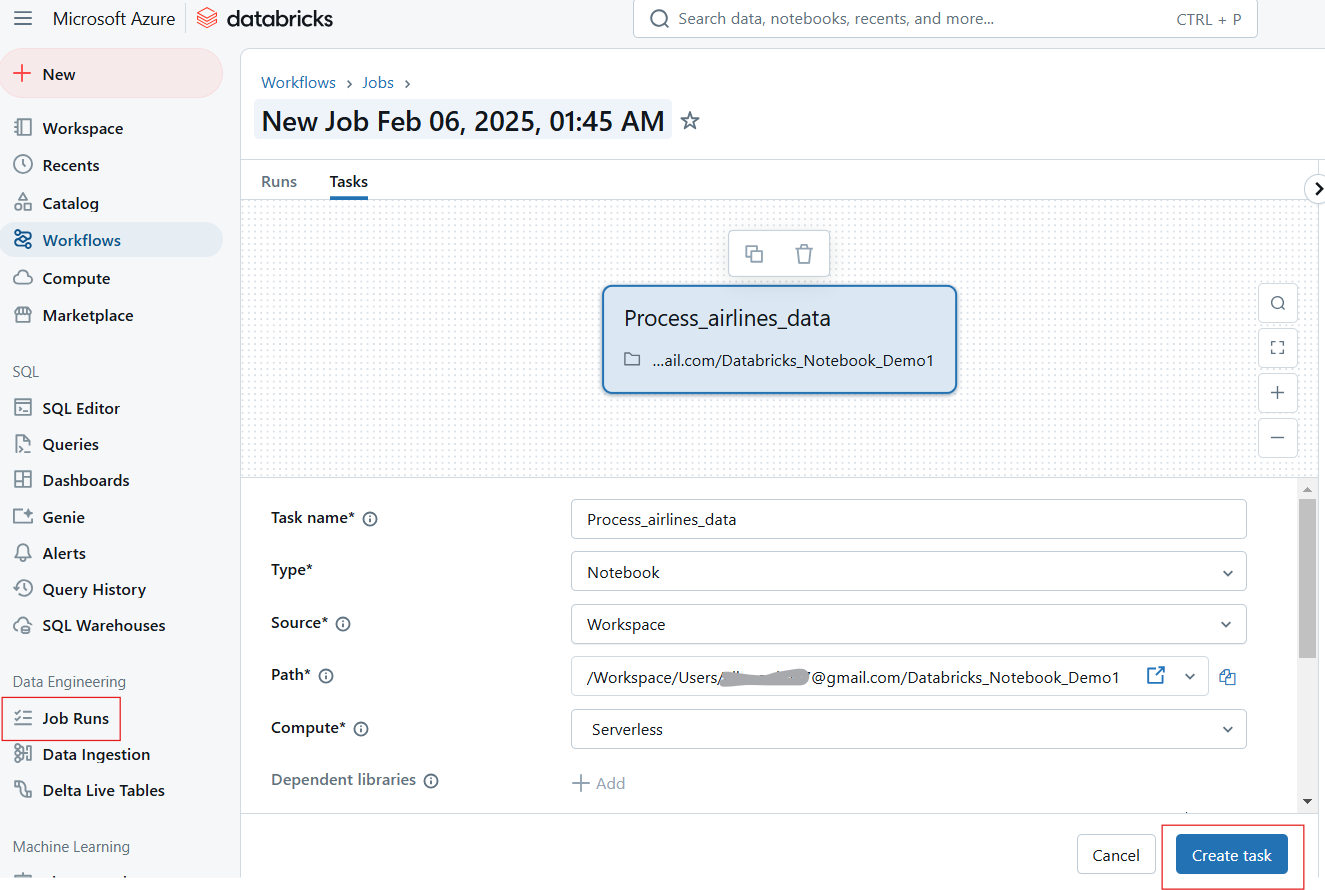Click the form scrollbar down arrow

1307,801
